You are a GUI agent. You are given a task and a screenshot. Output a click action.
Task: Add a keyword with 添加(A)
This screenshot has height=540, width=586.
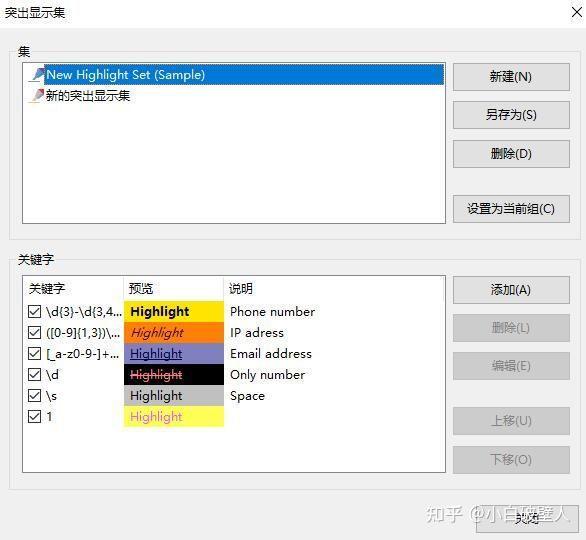(511, 290)
